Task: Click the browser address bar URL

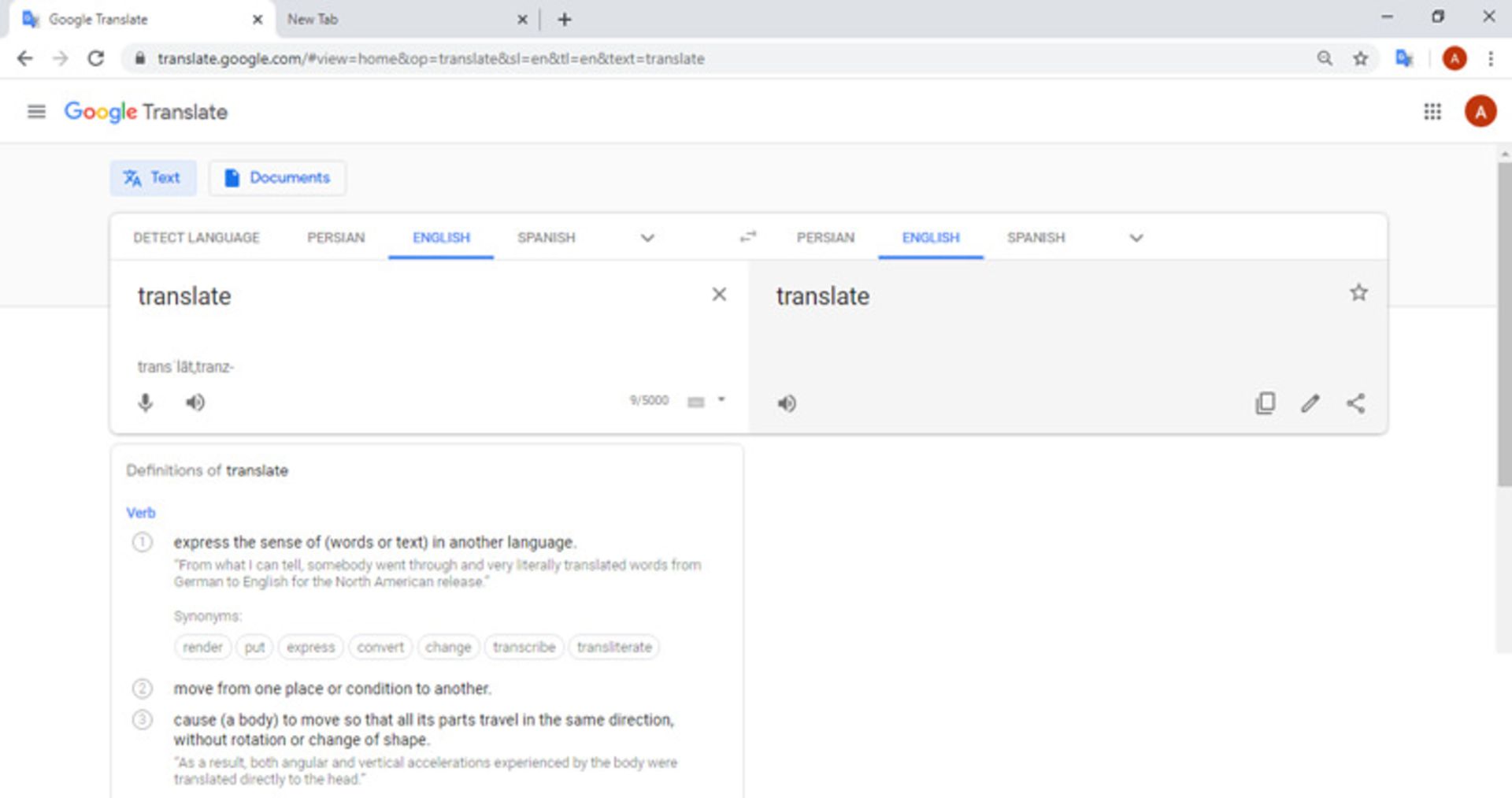Action: (x=431, y=59)
